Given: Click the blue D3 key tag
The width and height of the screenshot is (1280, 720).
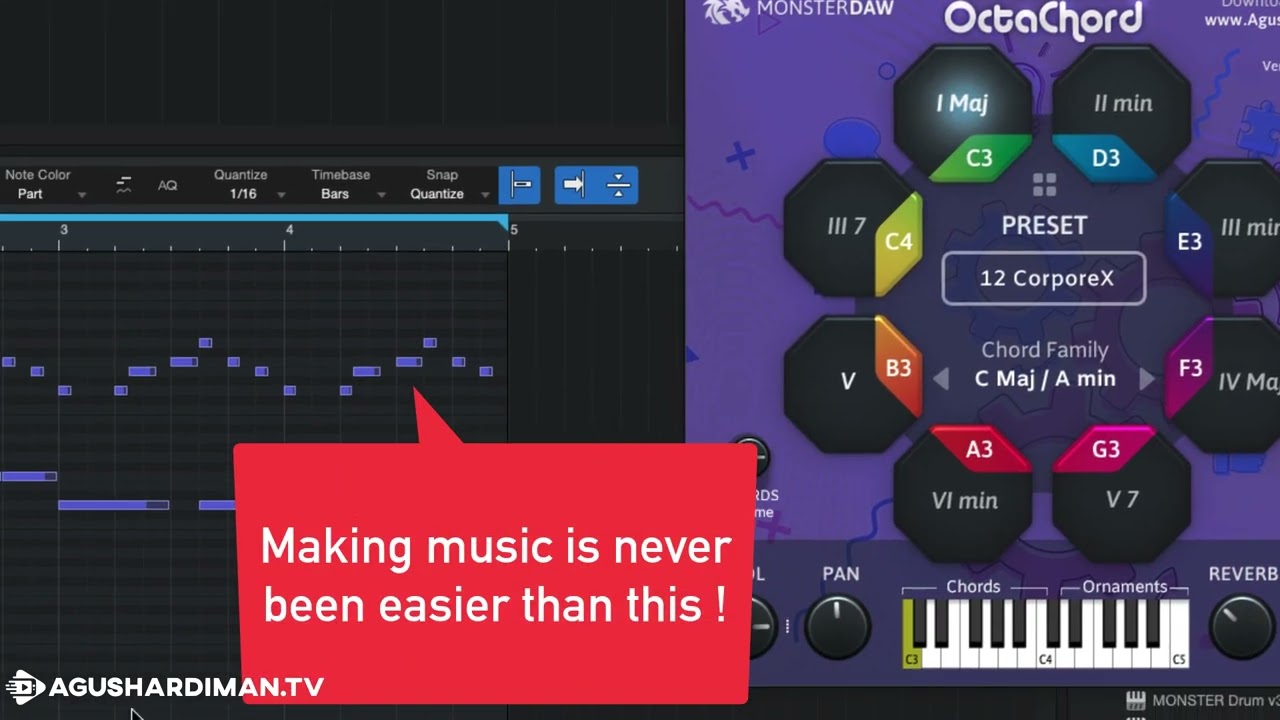Looking at the screenshot, I should (1104, 158).
